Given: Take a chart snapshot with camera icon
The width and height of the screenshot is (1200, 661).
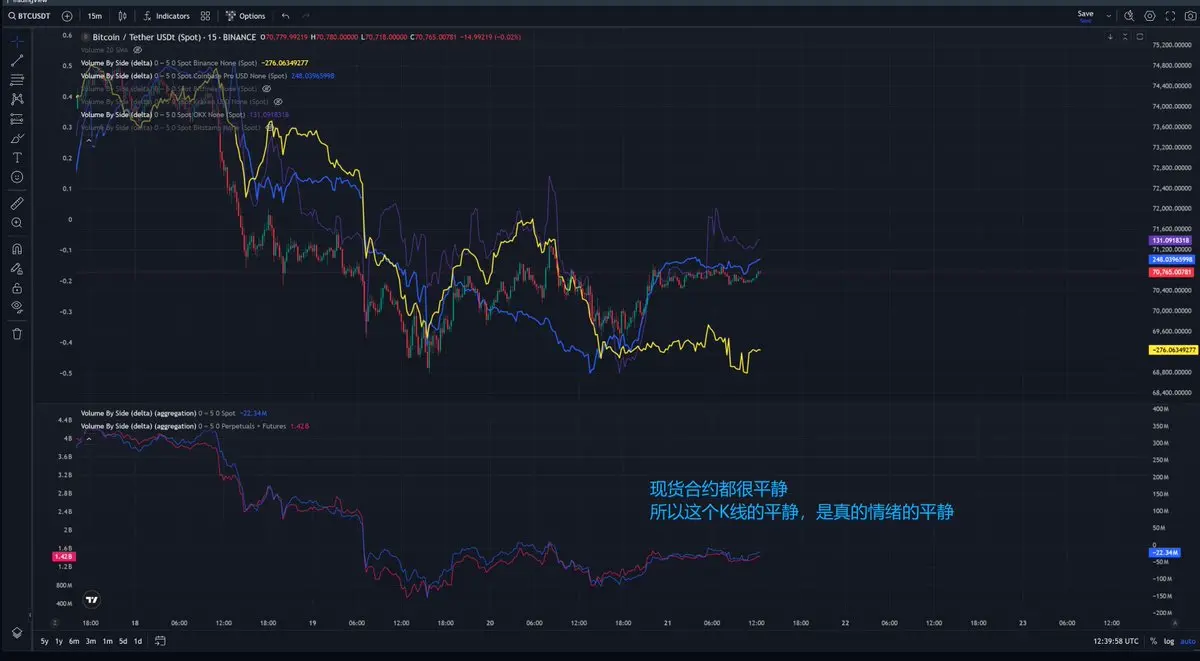Looking at the screenshot, I should pyautogui.click(x=1189, y=16).
